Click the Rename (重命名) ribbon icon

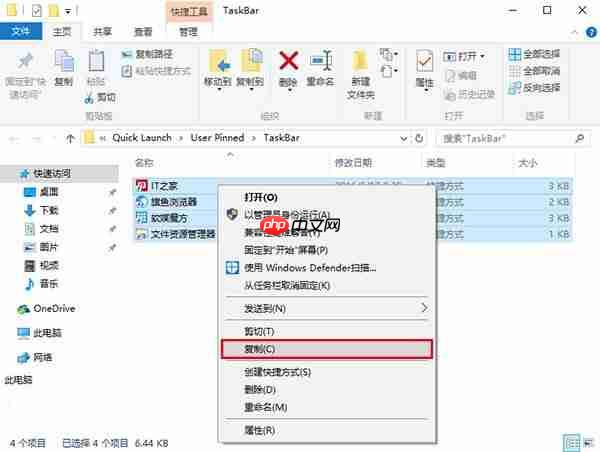coord(320,61)
